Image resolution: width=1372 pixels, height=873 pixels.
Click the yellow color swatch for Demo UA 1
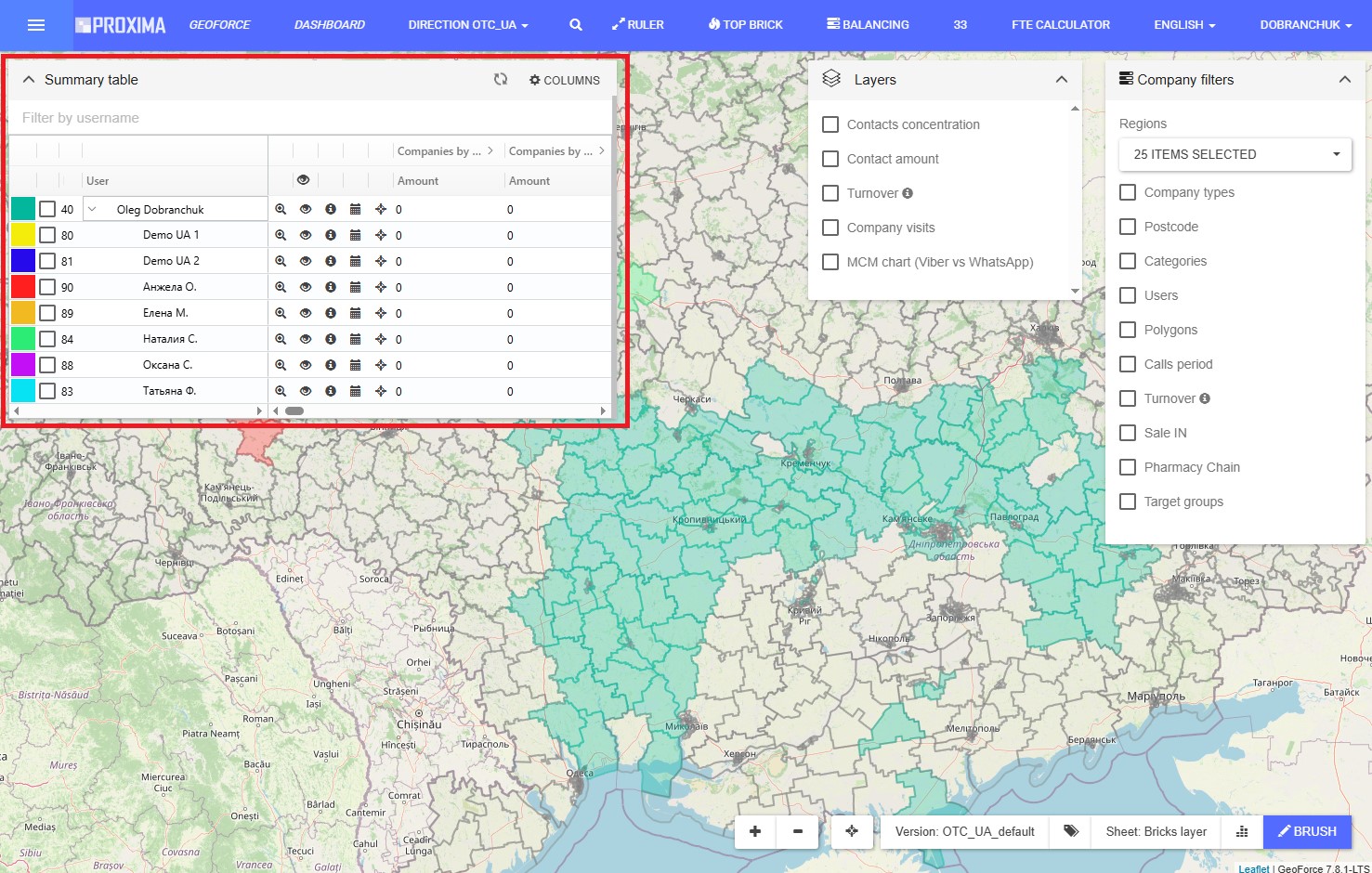23,235
